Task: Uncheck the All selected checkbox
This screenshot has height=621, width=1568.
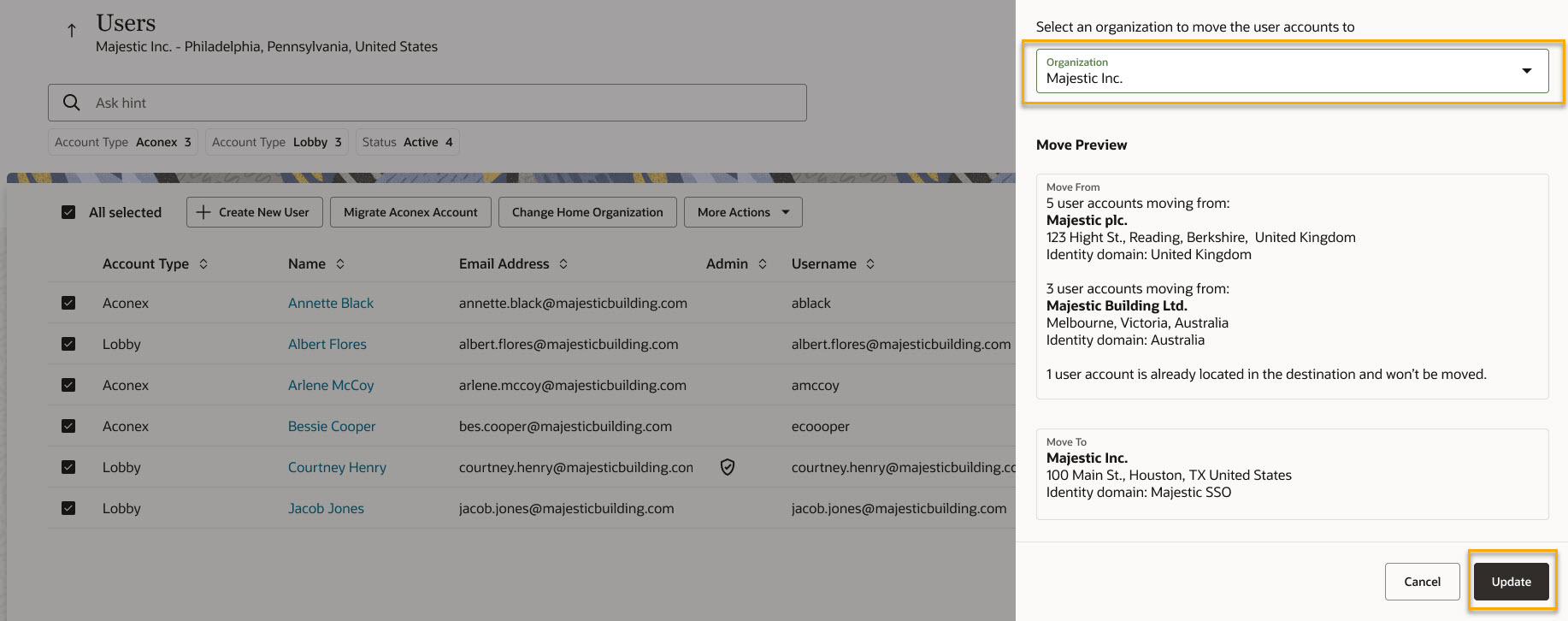Action: (68, 212)
